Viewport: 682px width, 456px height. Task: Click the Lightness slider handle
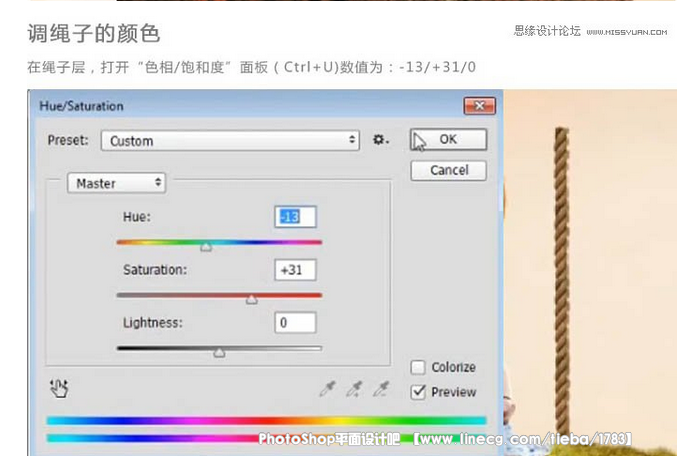point(219,352)
